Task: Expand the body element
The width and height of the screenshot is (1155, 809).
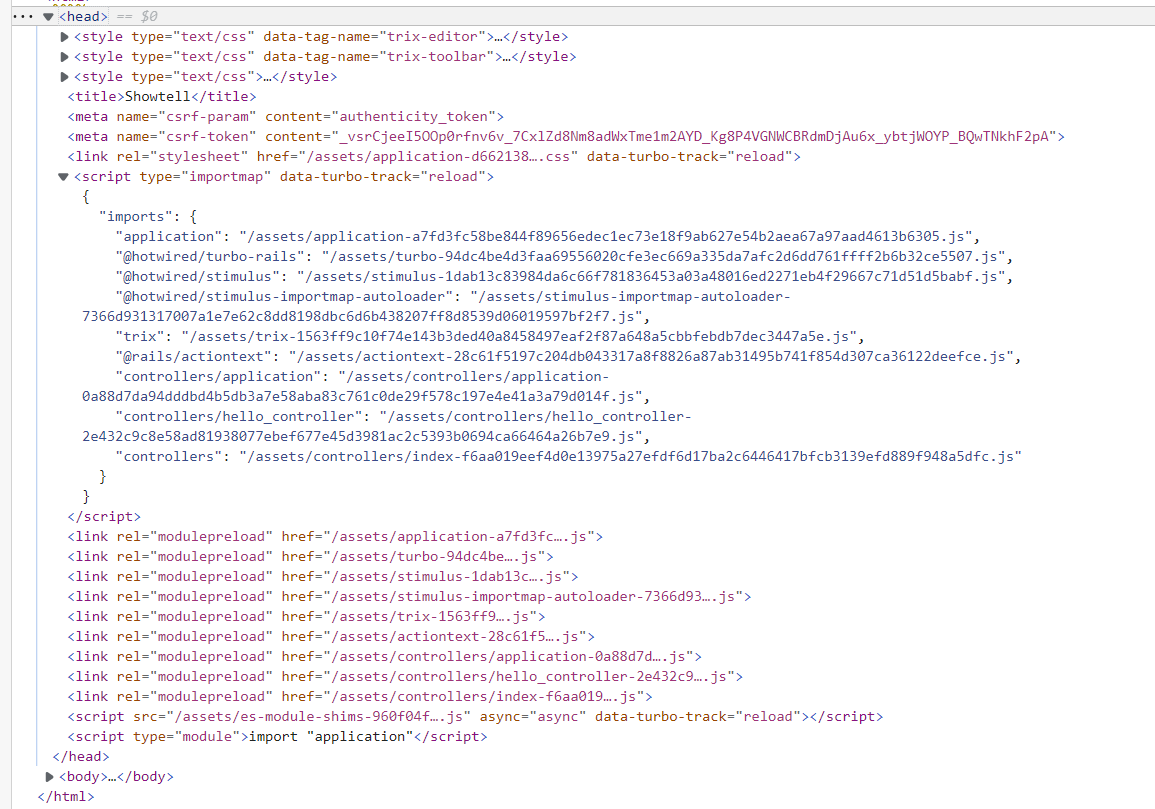Action: point(49,777)
